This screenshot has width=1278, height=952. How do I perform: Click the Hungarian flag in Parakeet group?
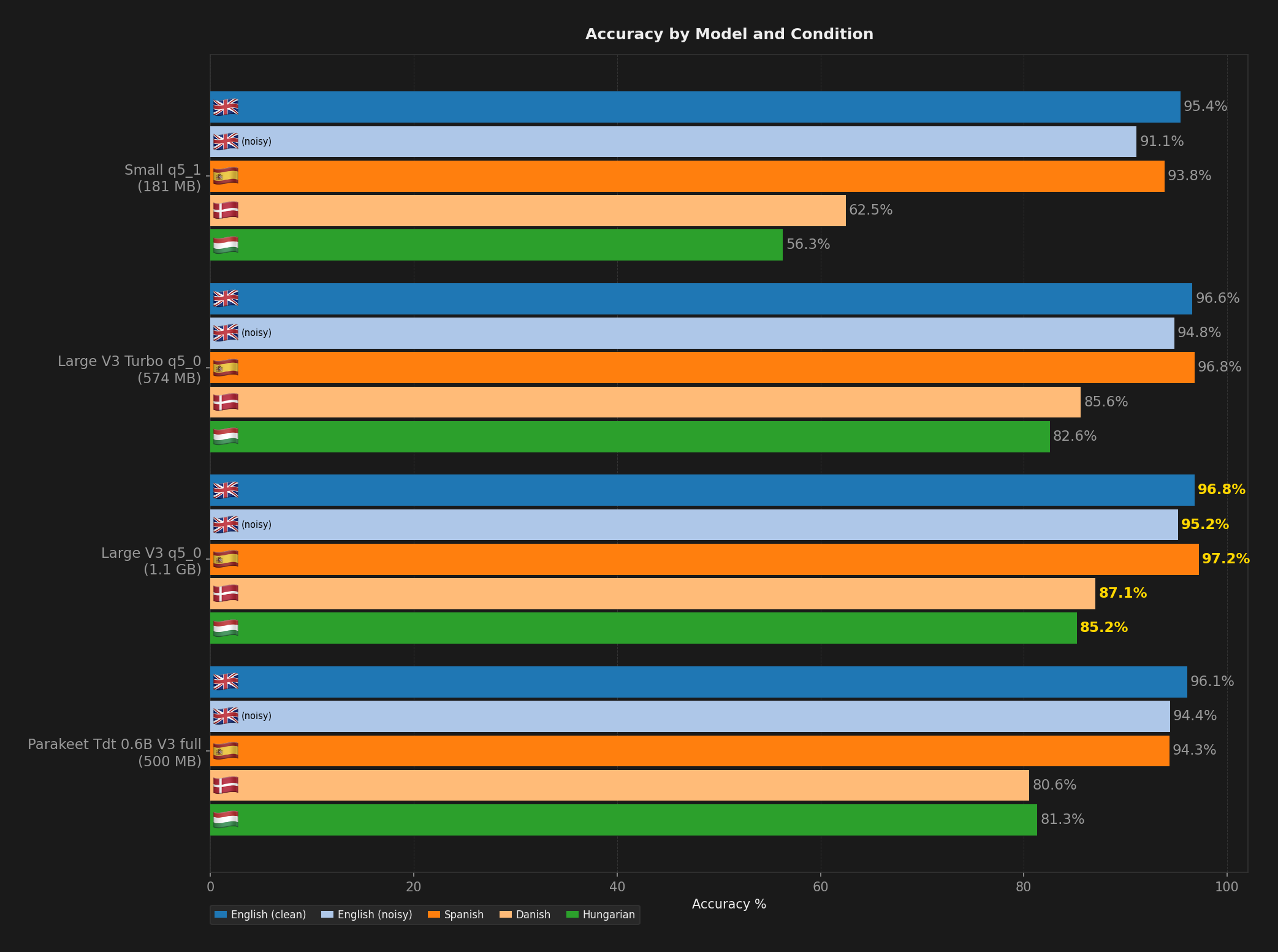226,820
